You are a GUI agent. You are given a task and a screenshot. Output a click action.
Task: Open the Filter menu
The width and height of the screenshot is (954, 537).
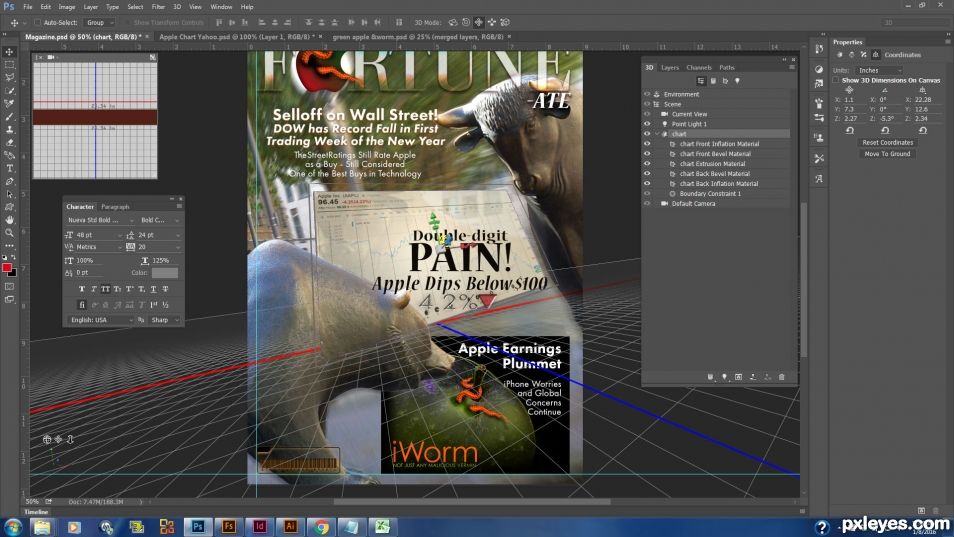click(158, 7)
